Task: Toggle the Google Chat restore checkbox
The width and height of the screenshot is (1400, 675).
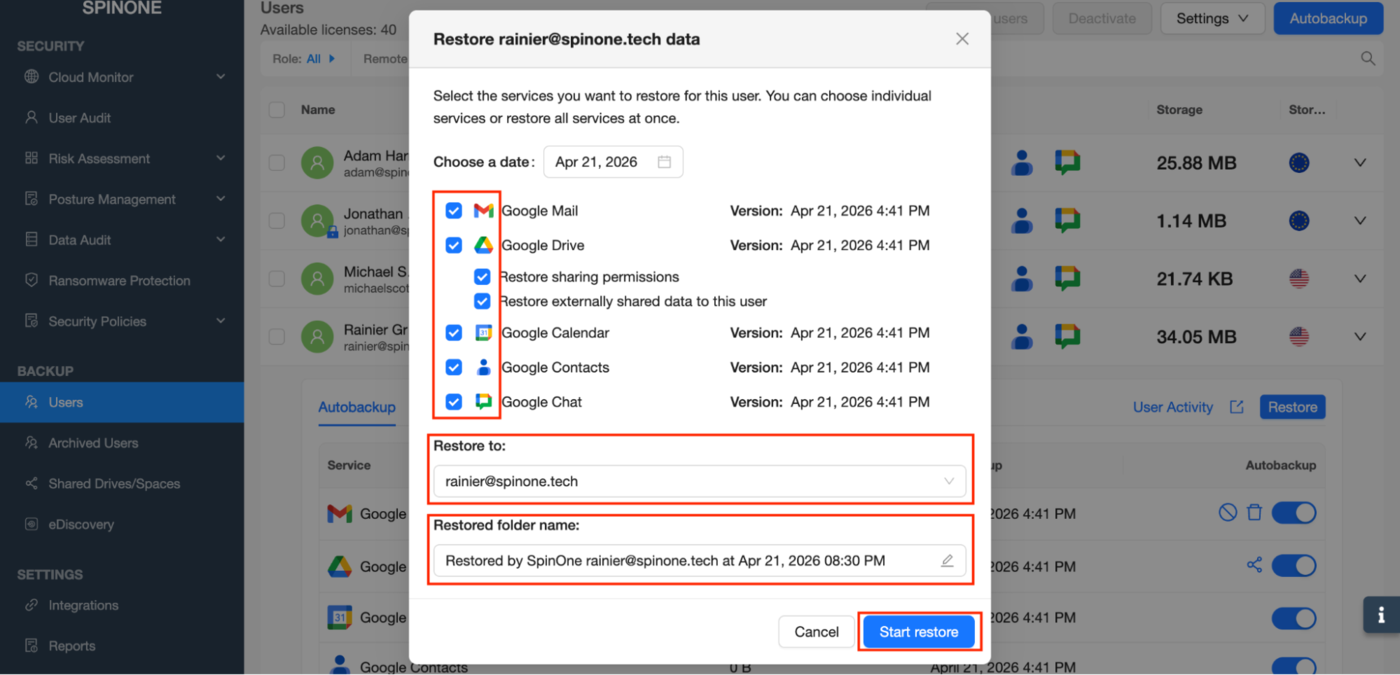Action: pos(454,402)
